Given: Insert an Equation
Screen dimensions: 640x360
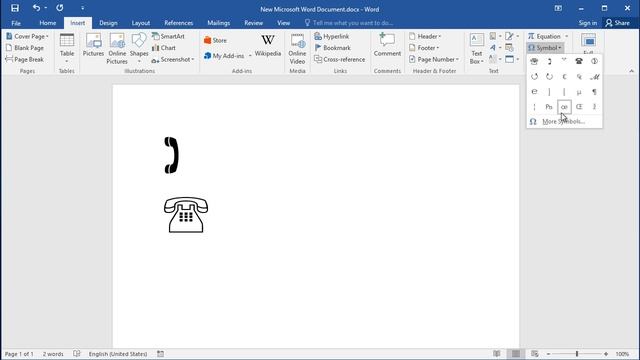Looking at the screenshot, I should (x=544, y=36).
